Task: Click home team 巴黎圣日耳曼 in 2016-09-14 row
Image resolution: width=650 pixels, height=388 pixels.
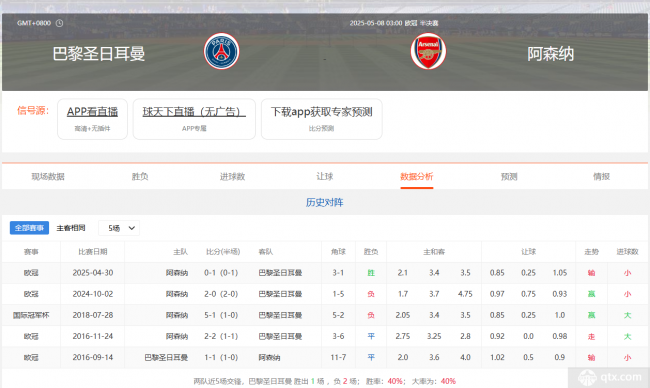Action: point(166,357)
